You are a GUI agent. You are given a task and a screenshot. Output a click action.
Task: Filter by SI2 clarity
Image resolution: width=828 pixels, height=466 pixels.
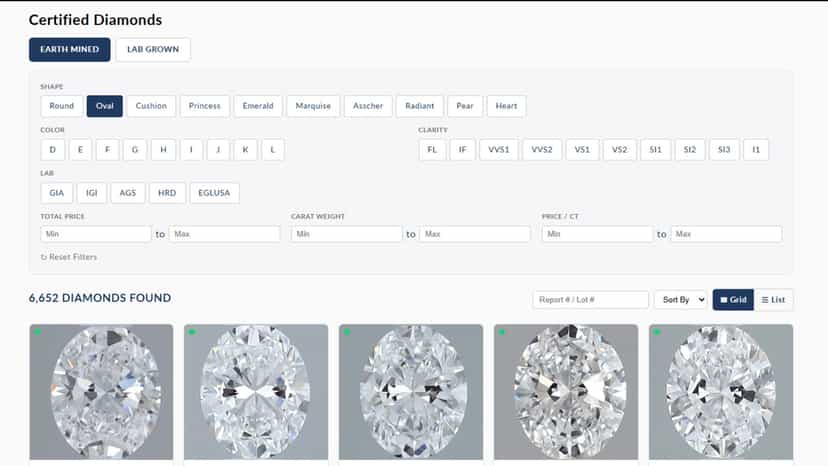pyautogui.click(x=690, y=150)
